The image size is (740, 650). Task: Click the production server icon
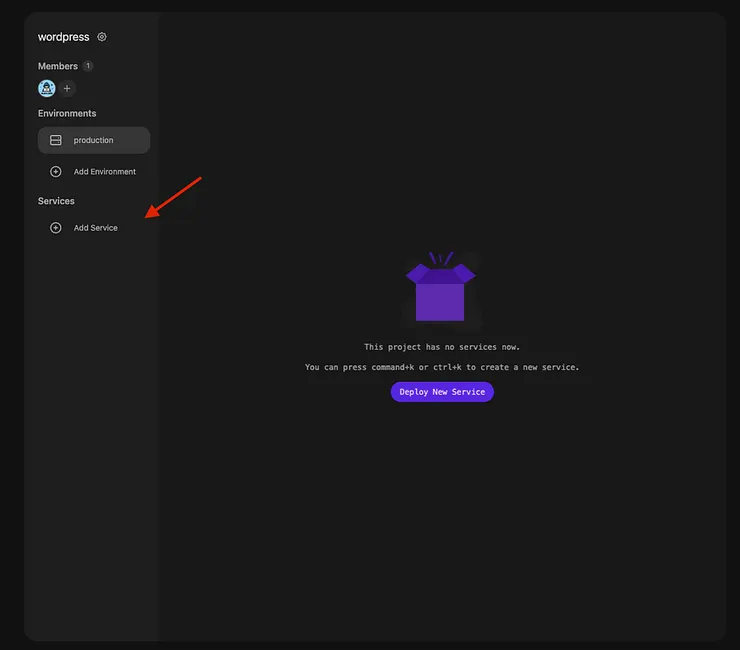[56, 140]
